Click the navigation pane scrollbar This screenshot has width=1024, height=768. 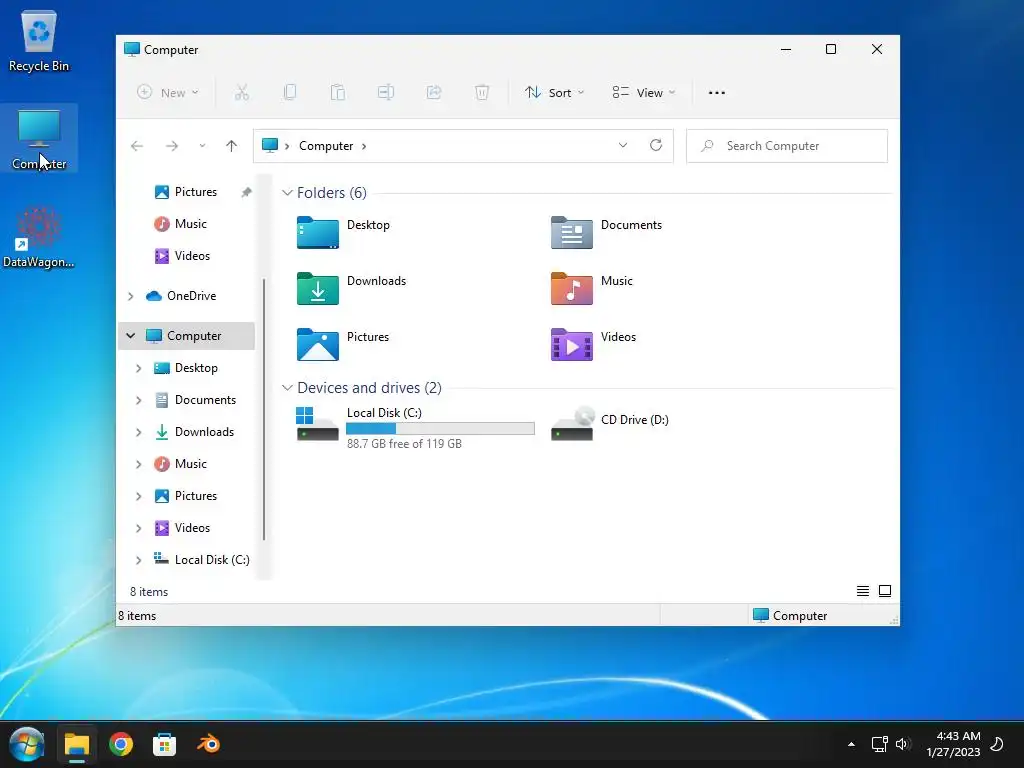[x=264, y=409]
